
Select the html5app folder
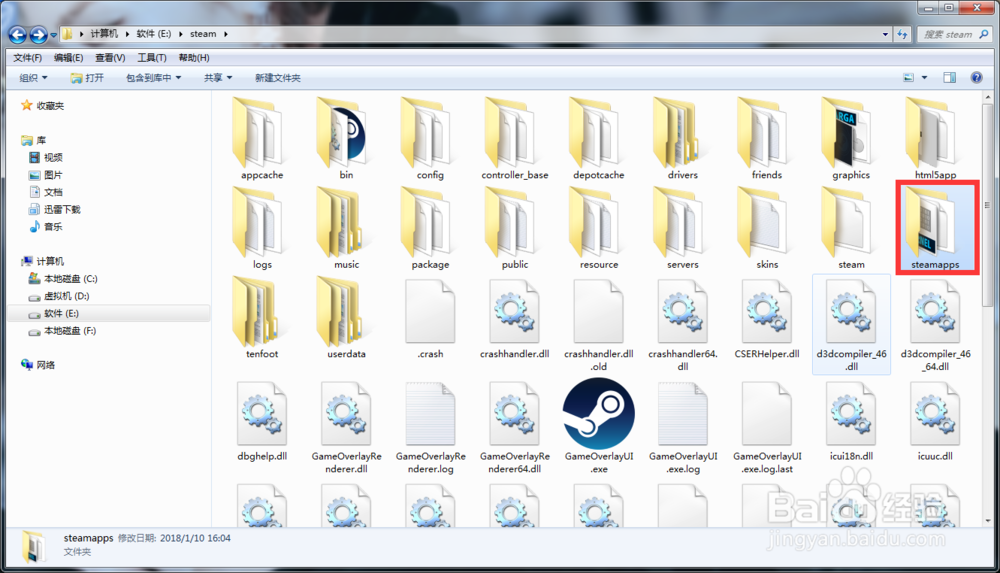[935, 139]
